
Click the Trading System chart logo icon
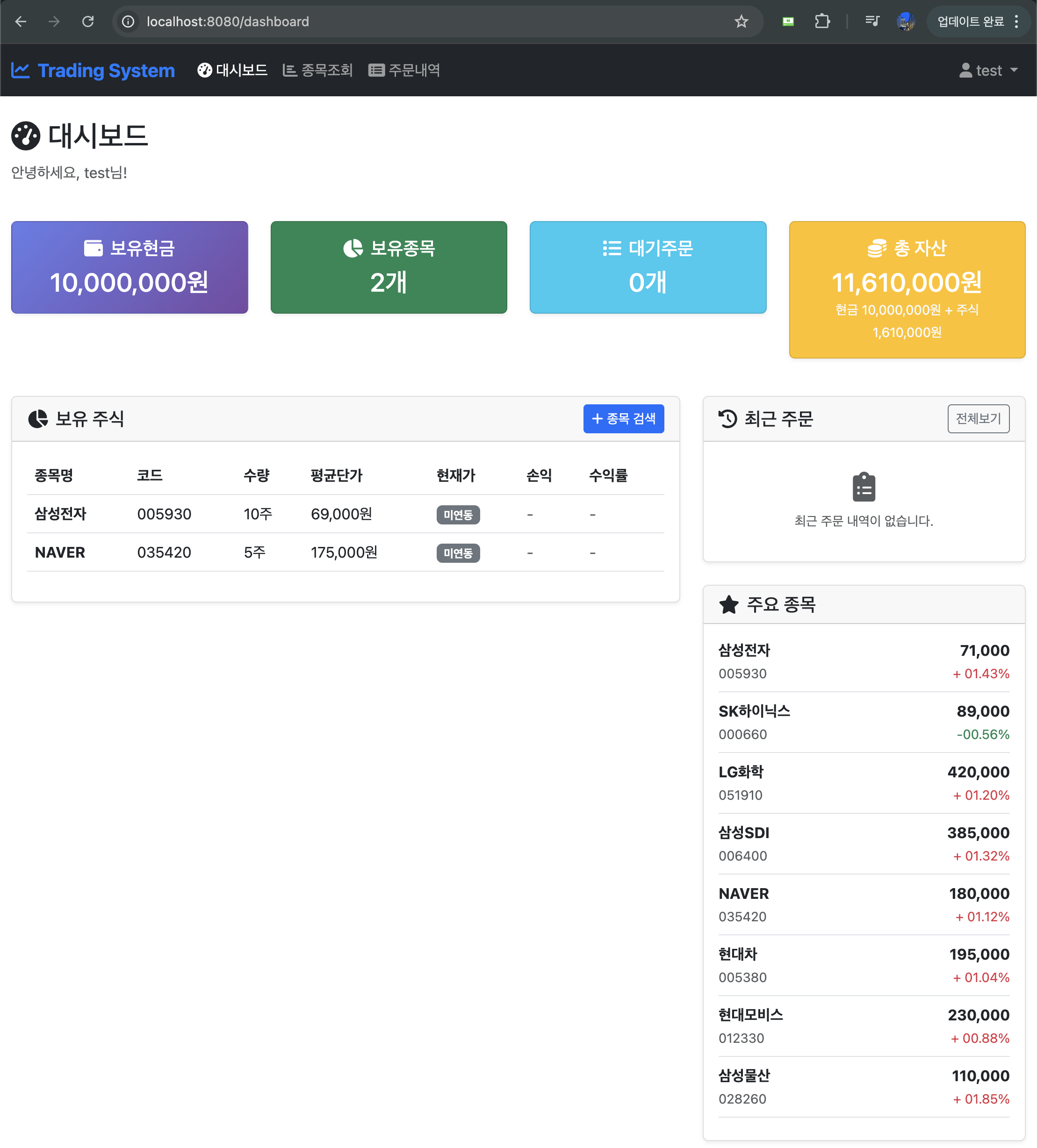coord(21,71)
